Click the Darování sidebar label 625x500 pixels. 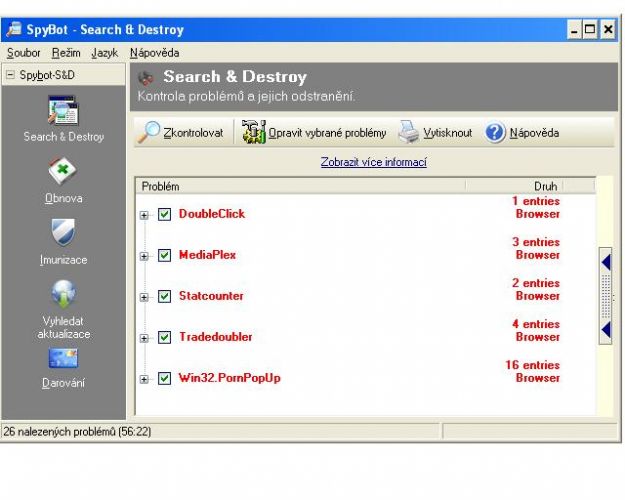63,383
